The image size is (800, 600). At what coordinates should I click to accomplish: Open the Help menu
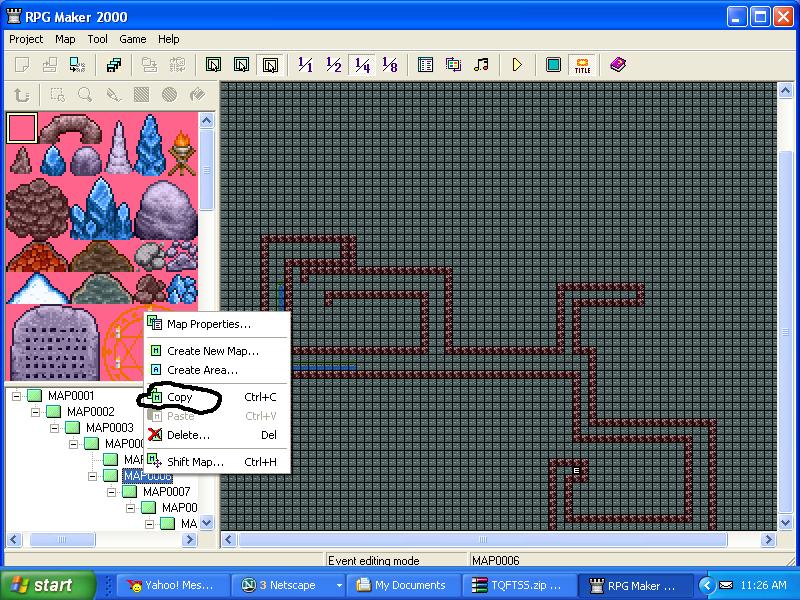(x=168, y=39)
